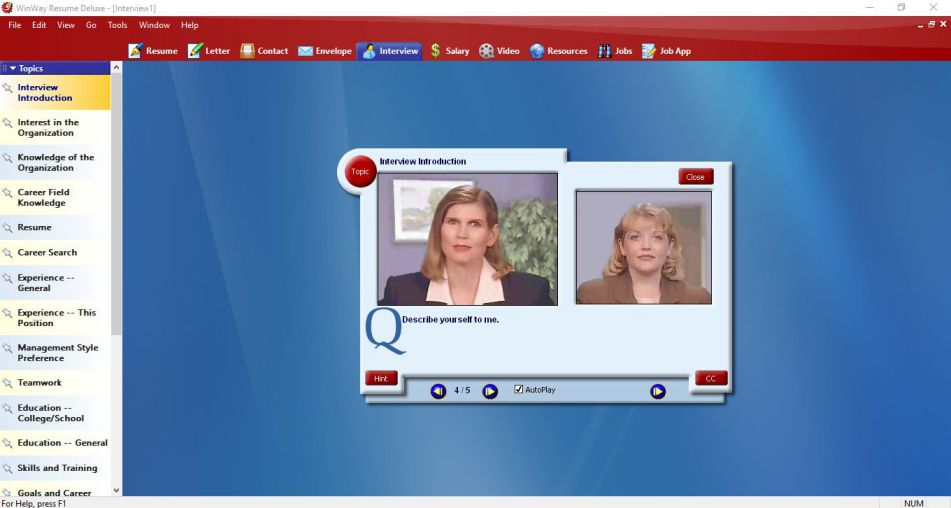Toggle the AutoPlay checkbox
951x508 pixels.
[519, 389]
